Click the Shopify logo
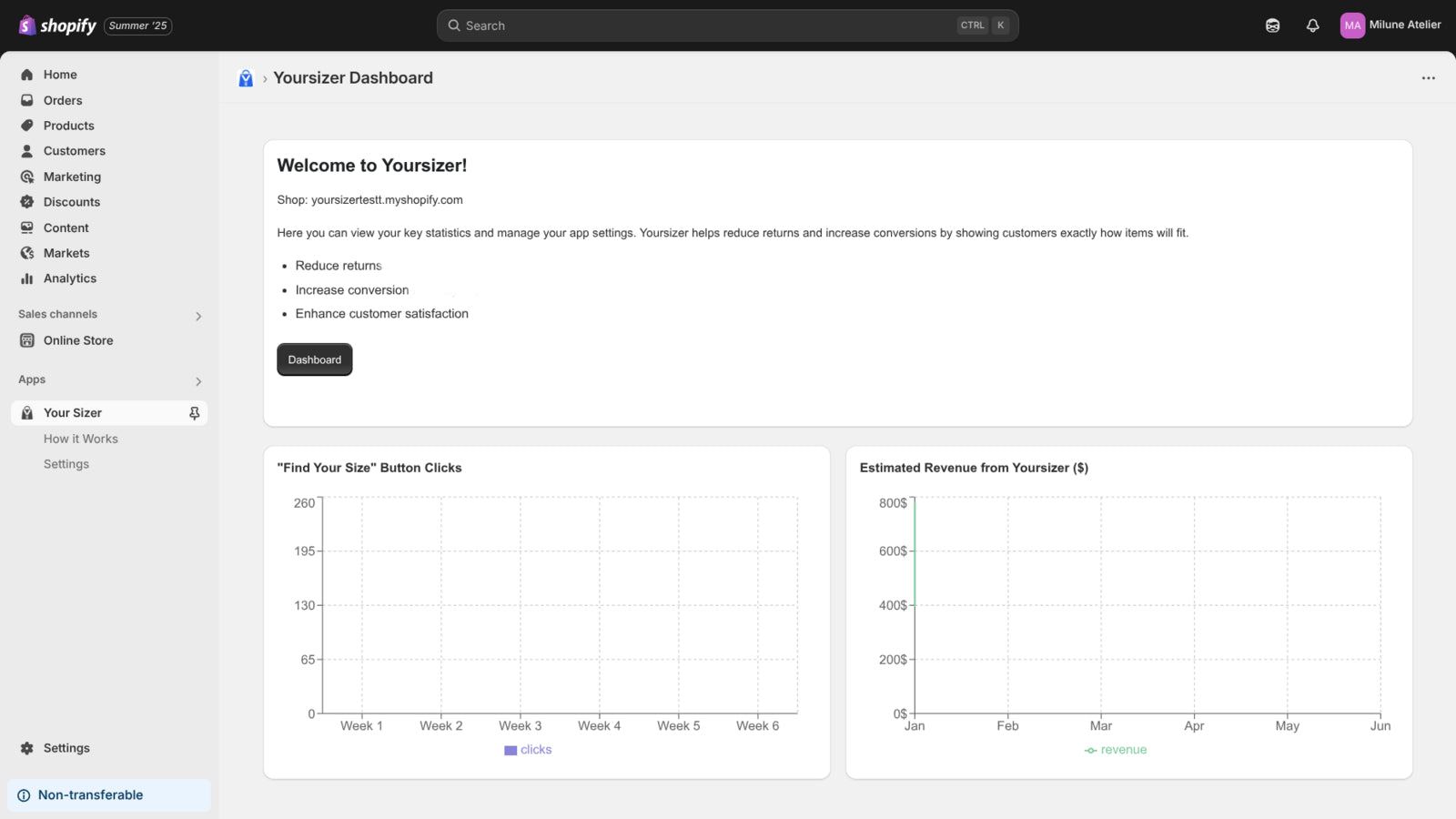The height and width of the screenshot is (819, 1456). click(57, 25)
